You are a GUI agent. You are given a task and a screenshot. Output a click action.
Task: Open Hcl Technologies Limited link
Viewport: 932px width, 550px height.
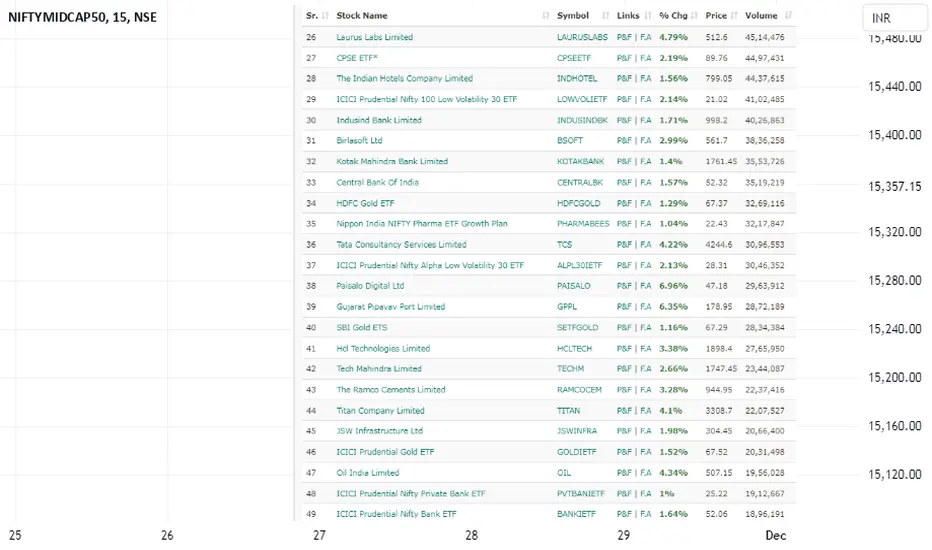[x=383, y=348]
